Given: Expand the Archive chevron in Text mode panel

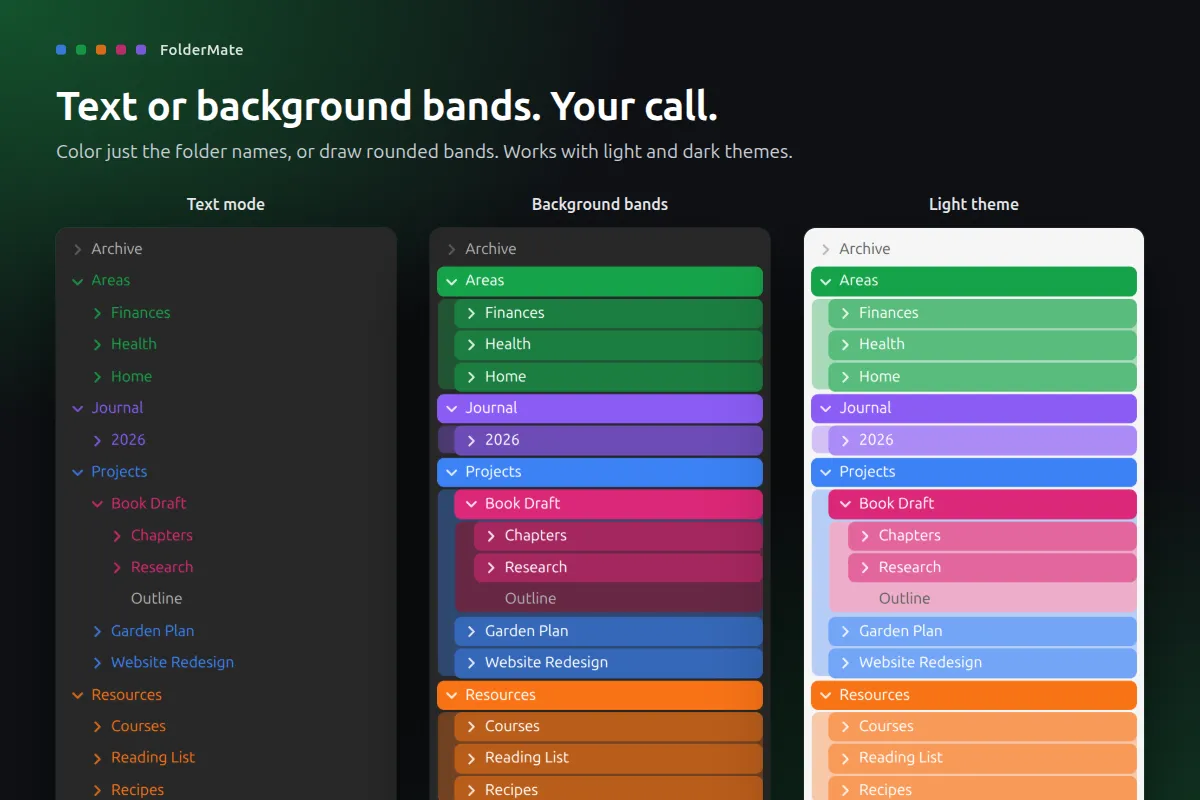Looking at the screenshot, I should (77, 249).
